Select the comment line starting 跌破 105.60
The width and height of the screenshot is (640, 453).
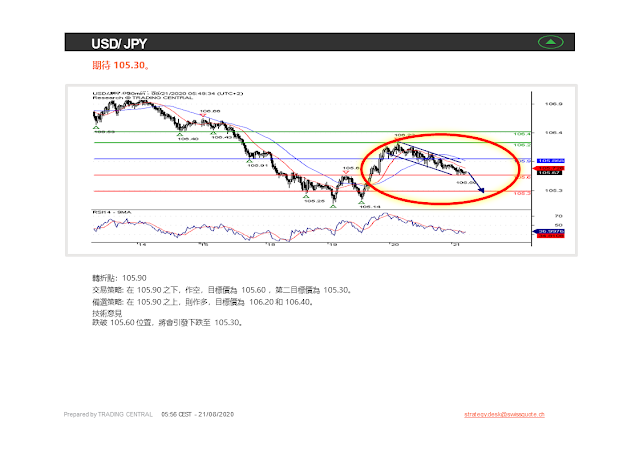167,322
